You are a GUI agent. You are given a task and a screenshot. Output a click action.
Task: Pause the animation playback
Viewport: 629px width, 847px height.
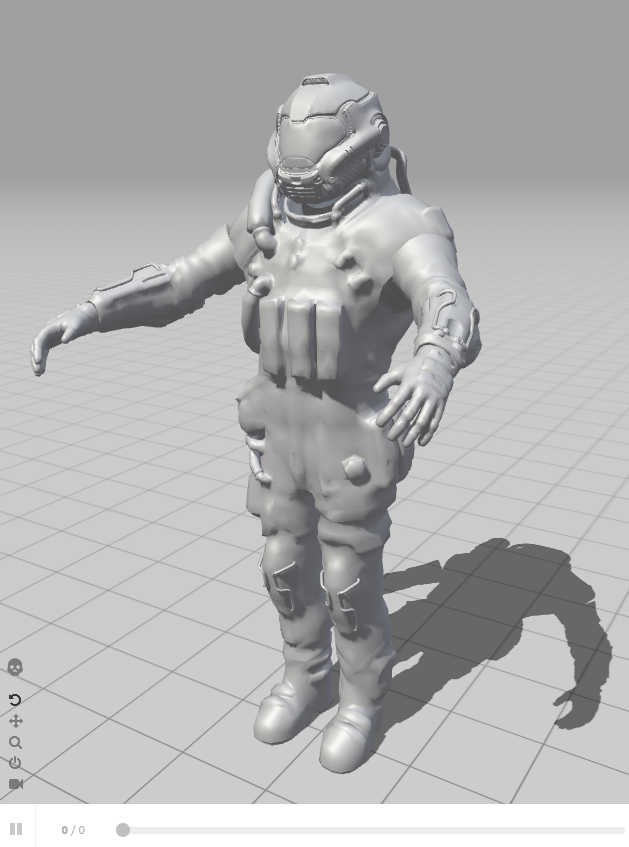16,829
